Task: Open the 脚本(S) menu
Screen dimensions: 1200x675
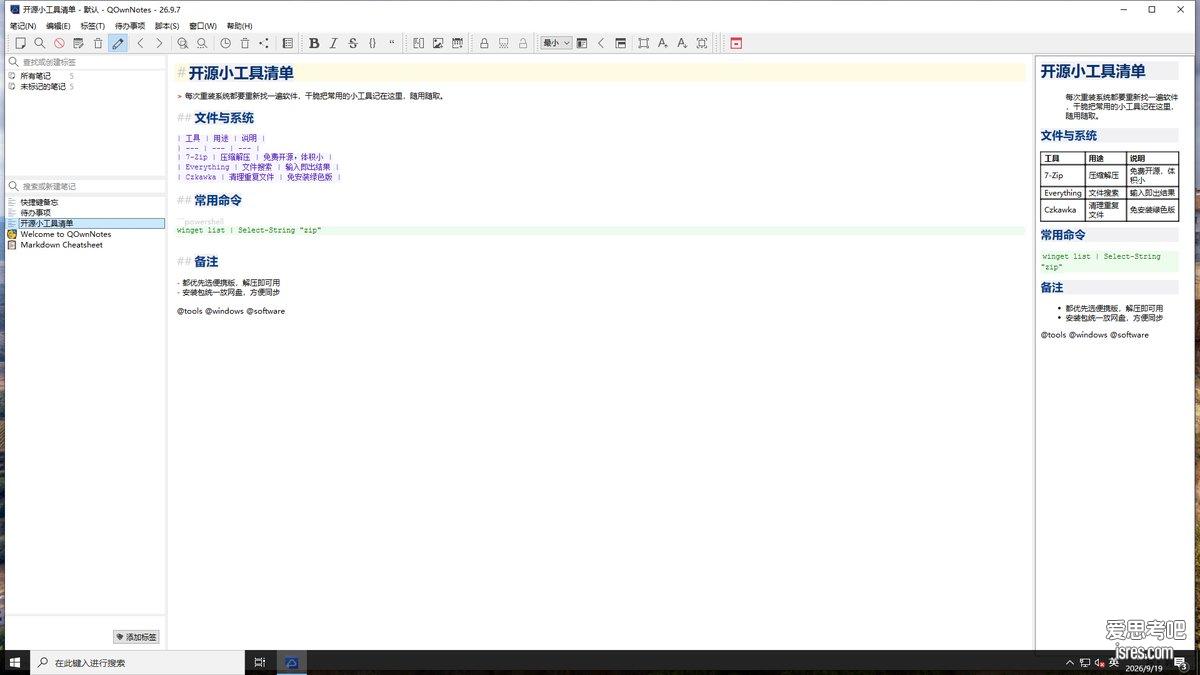Action: 167,26
